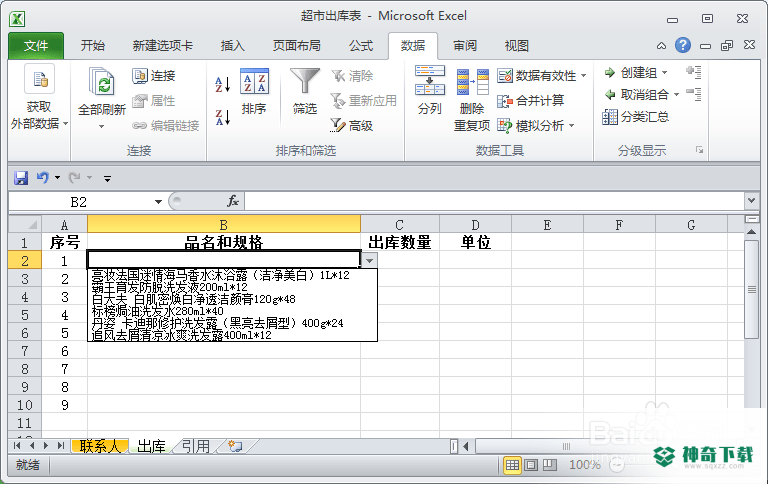This screenshot has height=484, width=768.
Task: Open Undo history dropdown arrow
Action: 57,178
